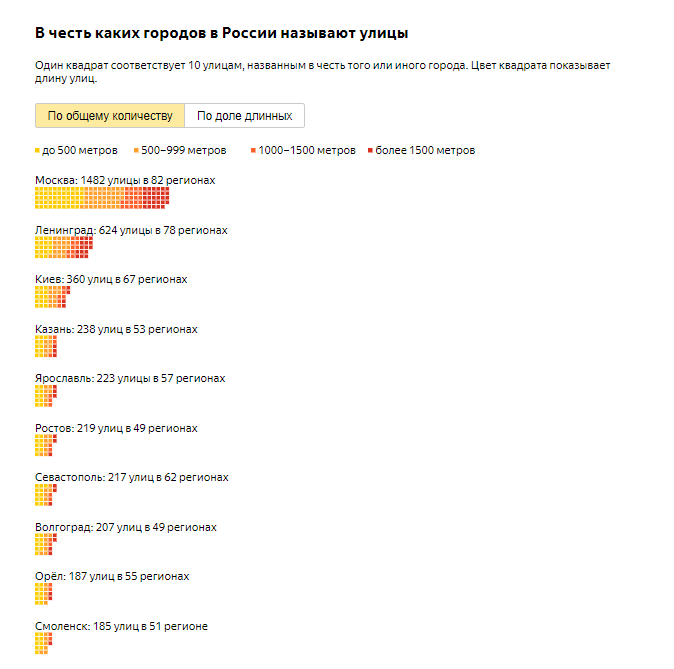Select the 'По доле длинных' tab
Image resolution: width=674 pixels, height=669 pixels.
click(x=245, y=116)
